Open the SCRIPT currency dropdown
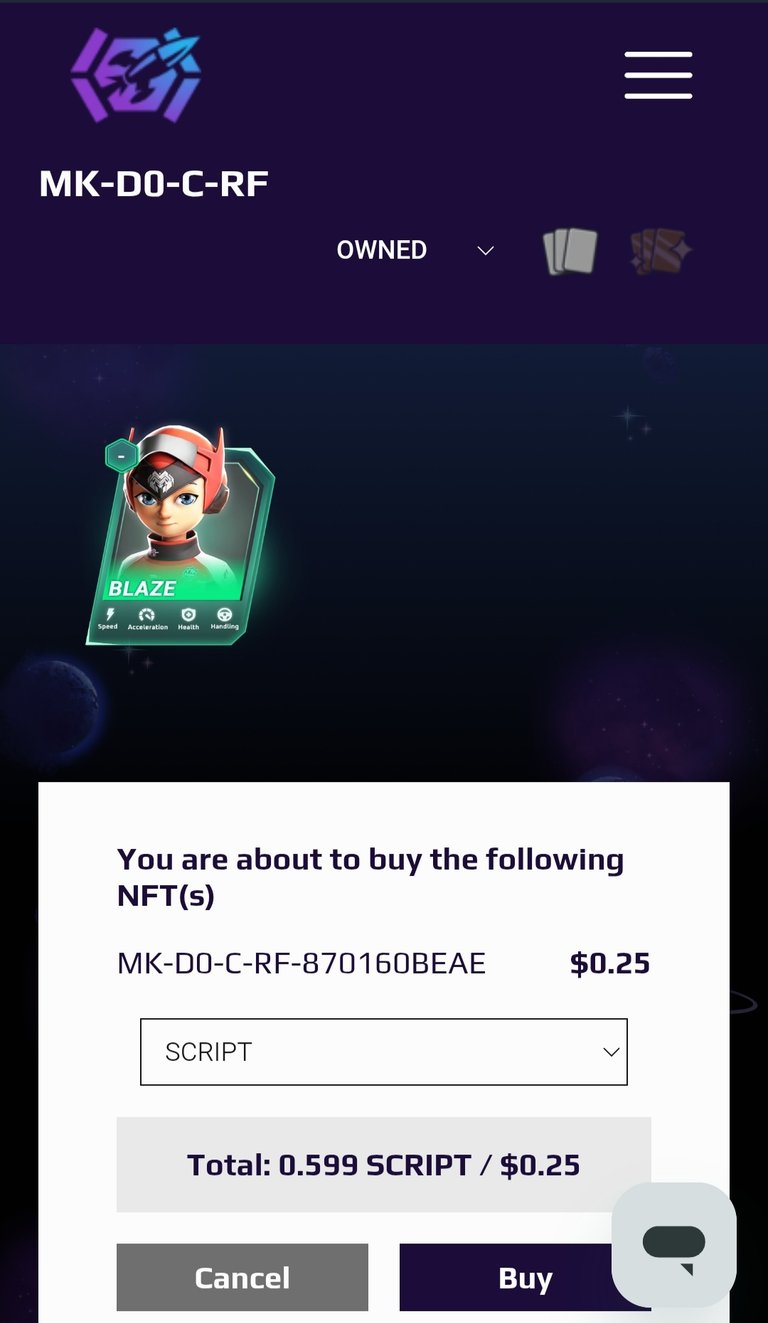The width and height of the screenshot is (768, 1323). click(x=384, y=1052)
